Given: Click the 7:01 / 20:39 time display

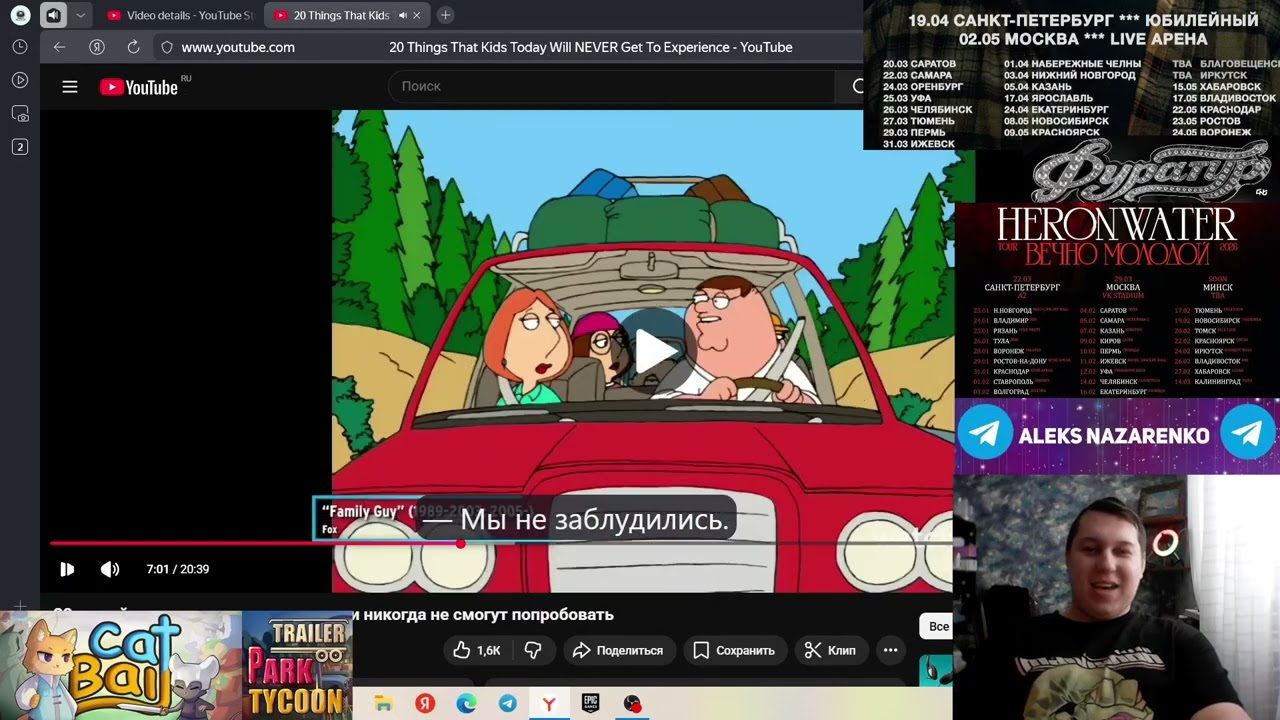Looking at the screenshot, I should coord(178,569).
